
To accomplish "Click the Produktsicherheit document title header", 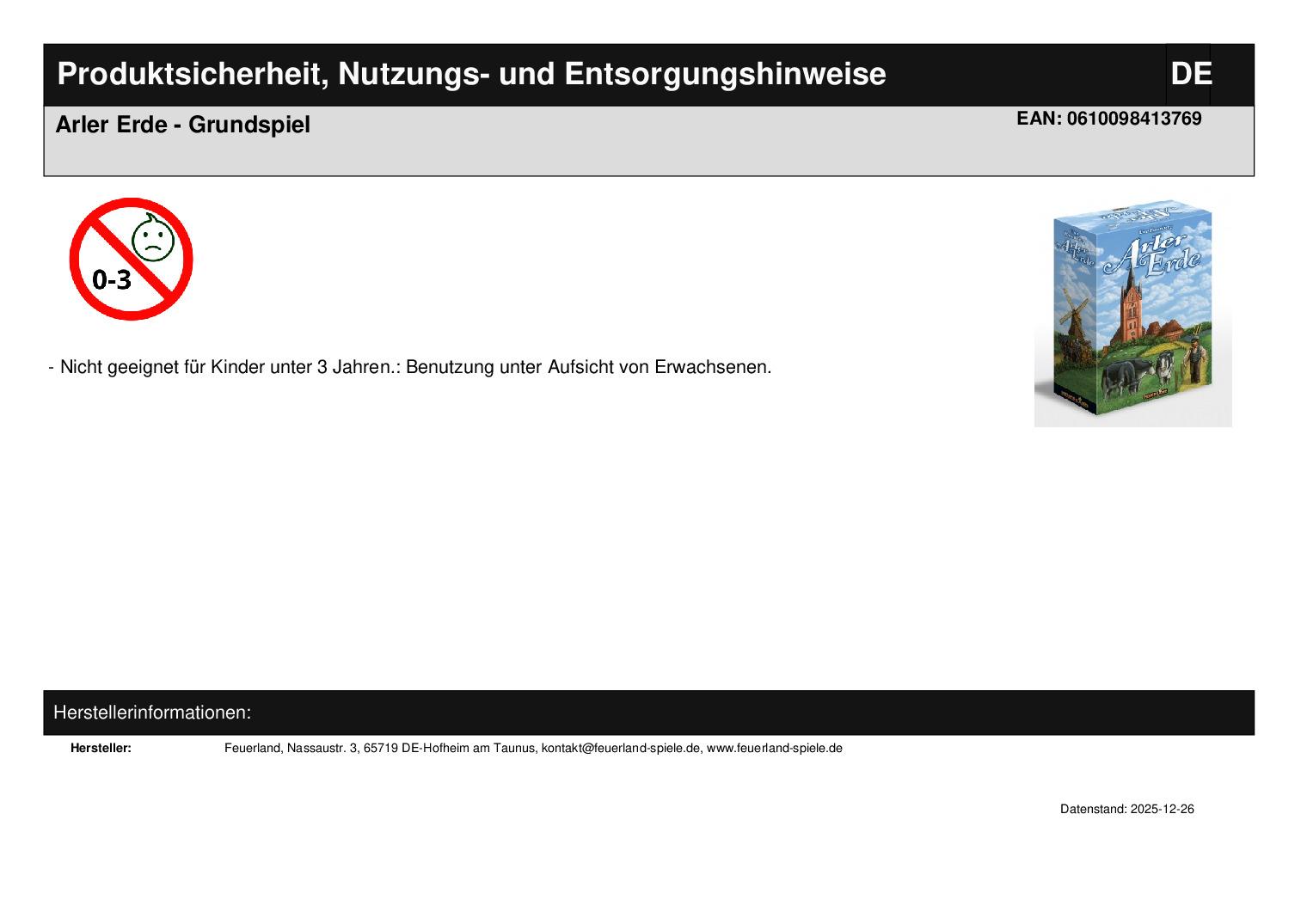I will pyautogui.click(x=471, y=75).
